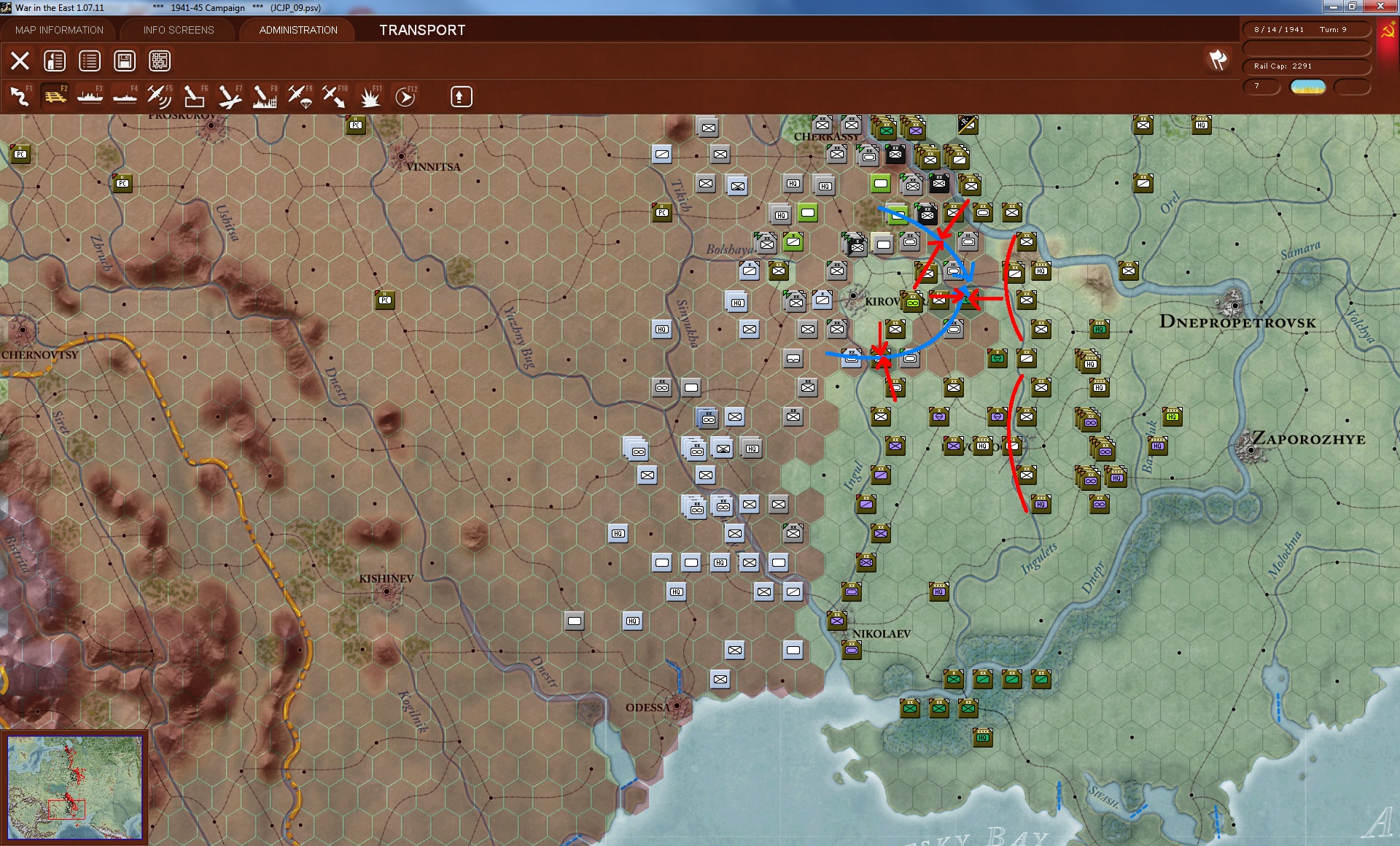Viewport: 1400px width, 846px height.
Task: Select the F2 Rail Move mode icon
Action: (x=55, y=96)
